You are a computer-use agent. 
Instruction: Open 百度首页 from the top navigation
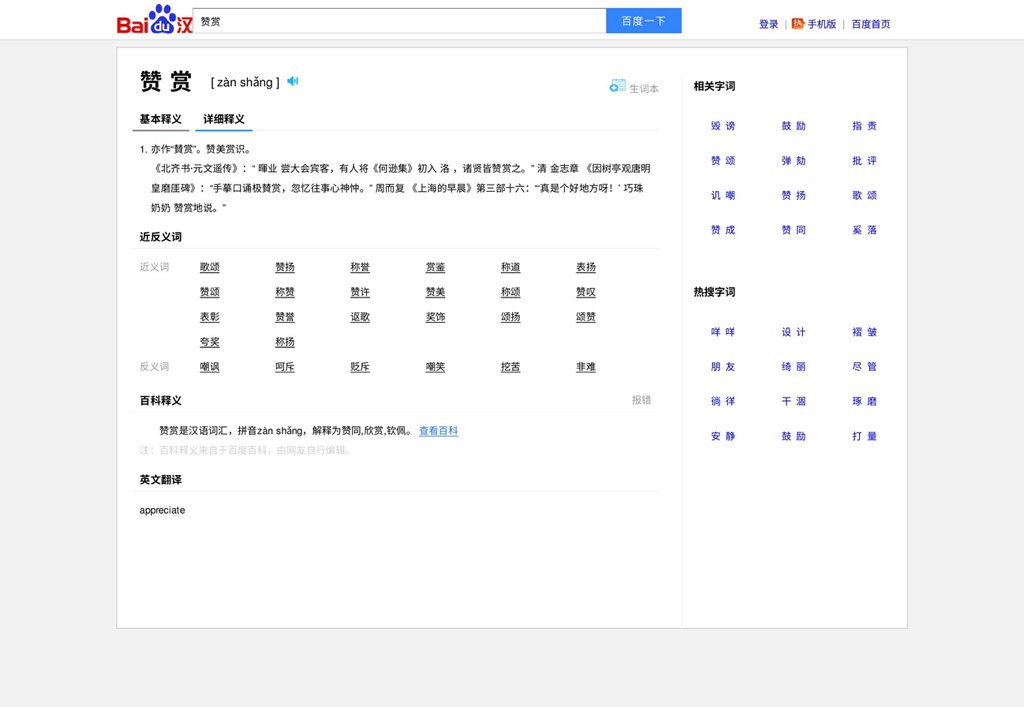[871, 23]
